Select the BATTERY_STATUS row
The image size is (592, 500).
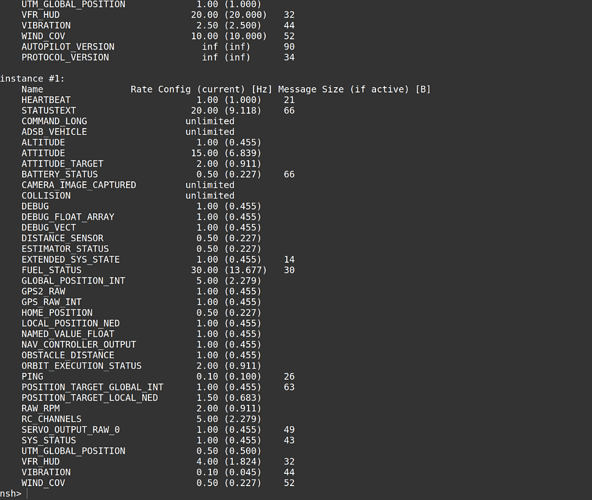[158, 174]
